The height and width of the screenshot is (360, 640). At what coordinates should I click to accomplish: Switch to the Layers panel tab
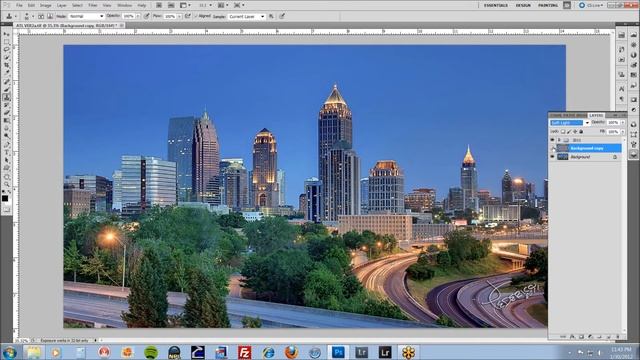[x=596, y=116]
